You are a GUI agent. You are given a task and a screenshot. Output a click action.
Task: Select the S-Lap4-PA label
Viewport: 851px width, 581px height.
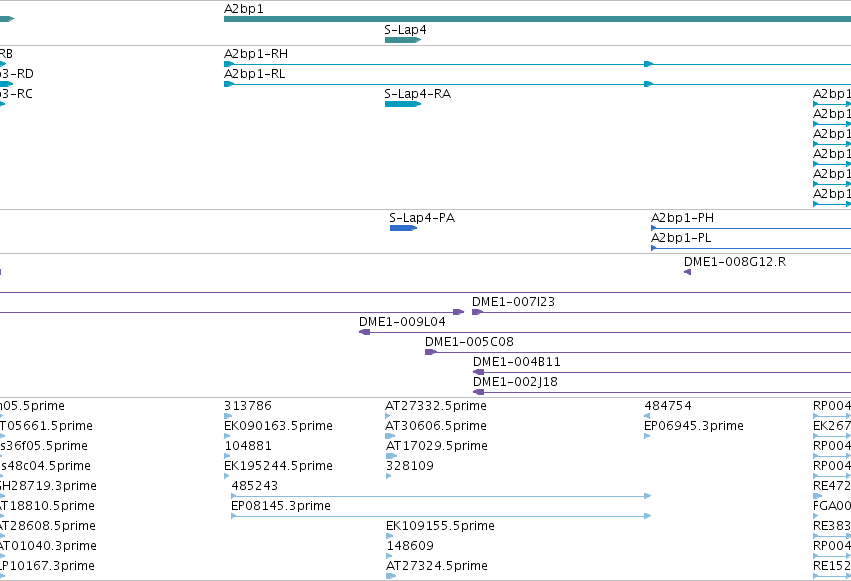point(422,218)
